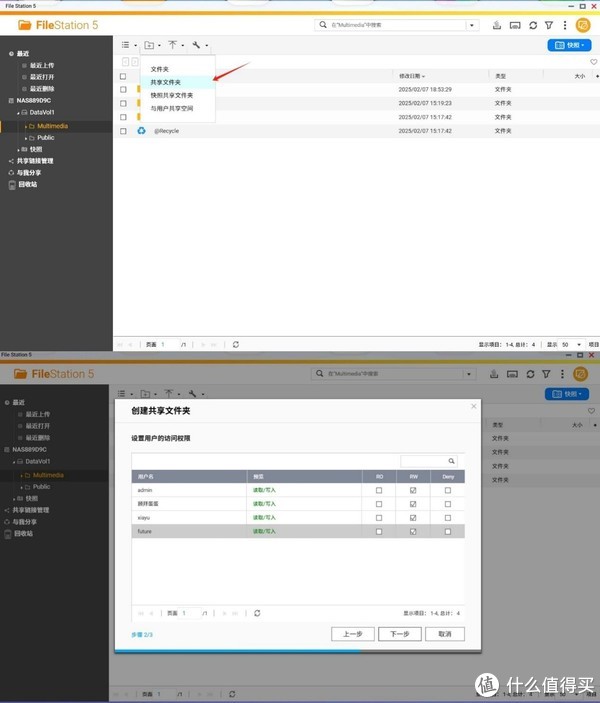Toggle the RW checkbox for future user
600x703 pixels.
[413, 532]
